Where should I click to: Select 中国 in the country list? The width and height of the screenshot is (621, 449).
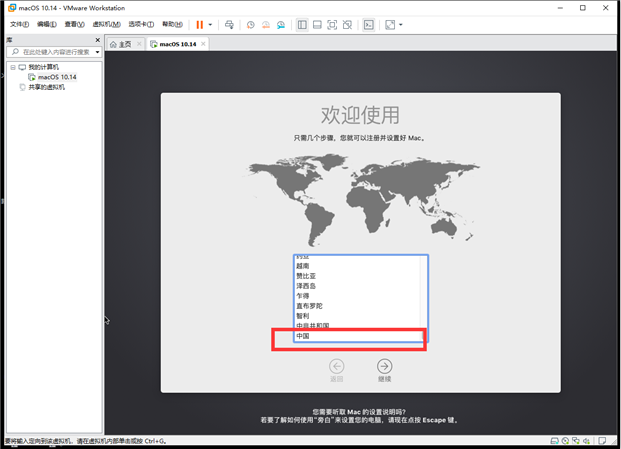click(358, 336)
